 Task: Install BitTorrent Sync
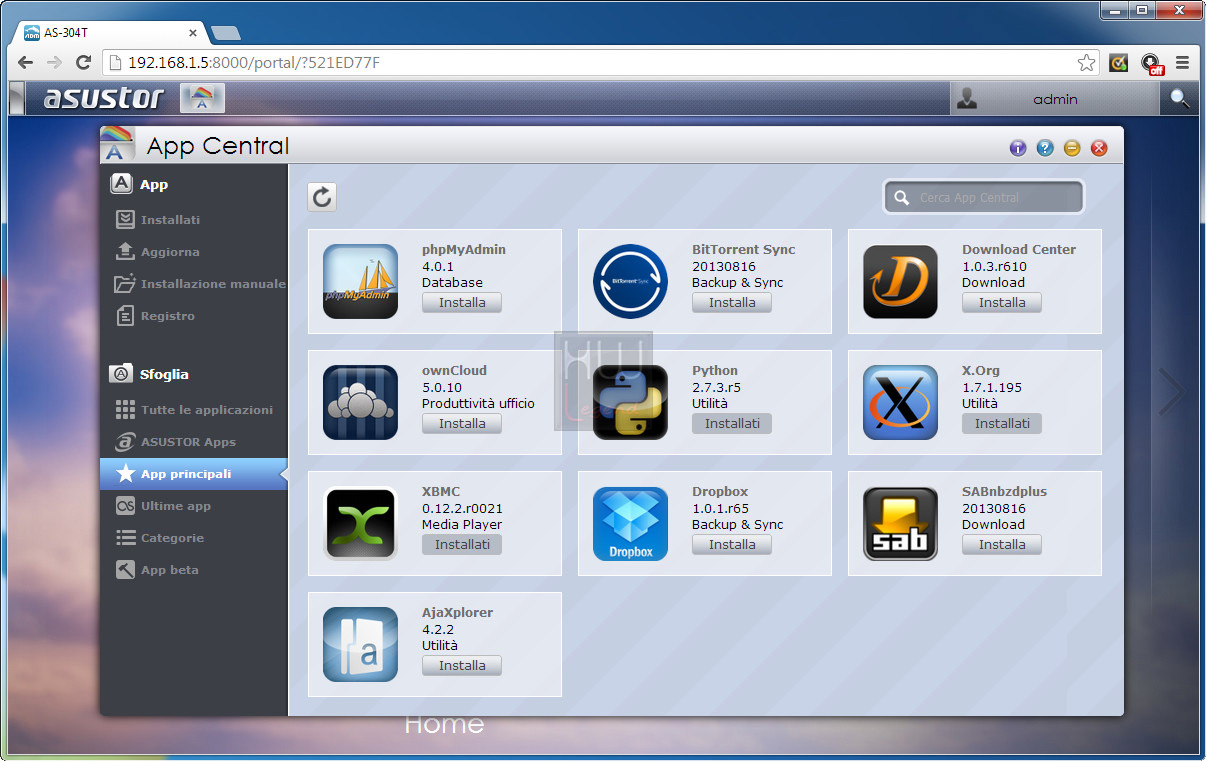point(732,303)
